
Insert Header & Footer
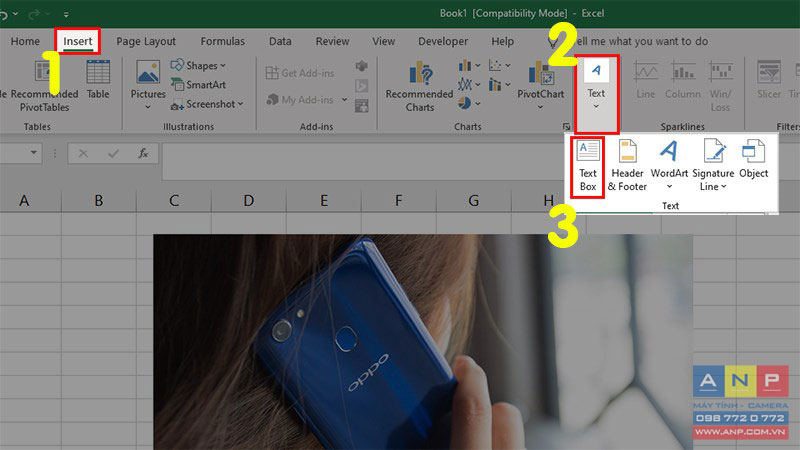click(627, 166)
